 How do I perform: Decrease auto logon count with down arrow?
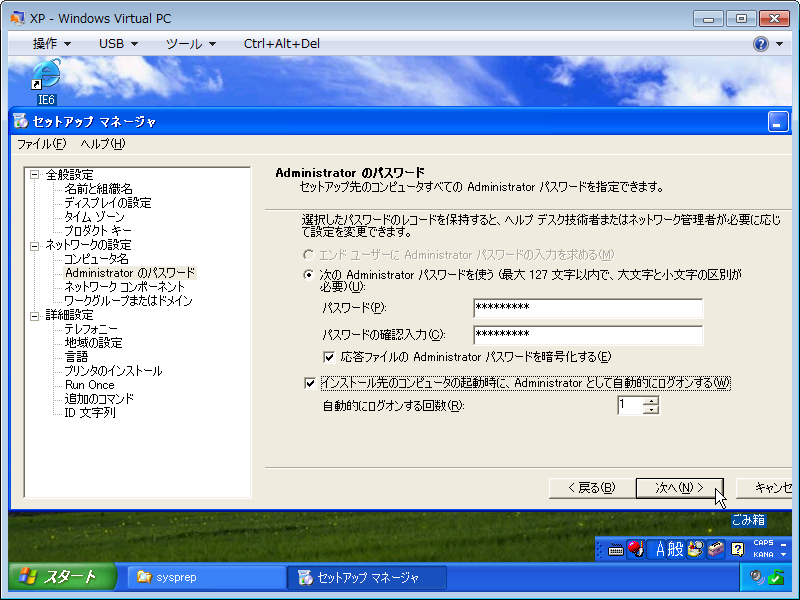click(x=651, y=410)
